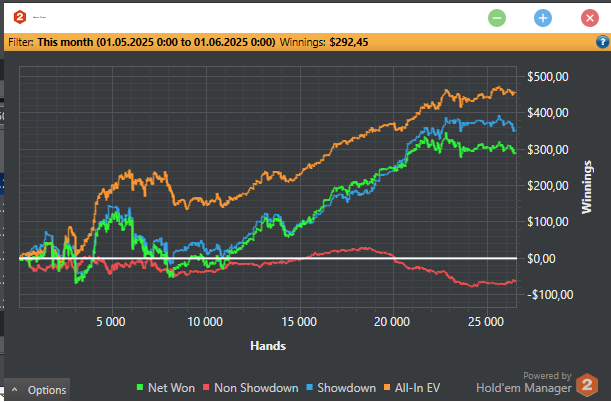Click the Filter: label in the orange bar
This screenshot has width=611, height=402.
click(21, 42)
